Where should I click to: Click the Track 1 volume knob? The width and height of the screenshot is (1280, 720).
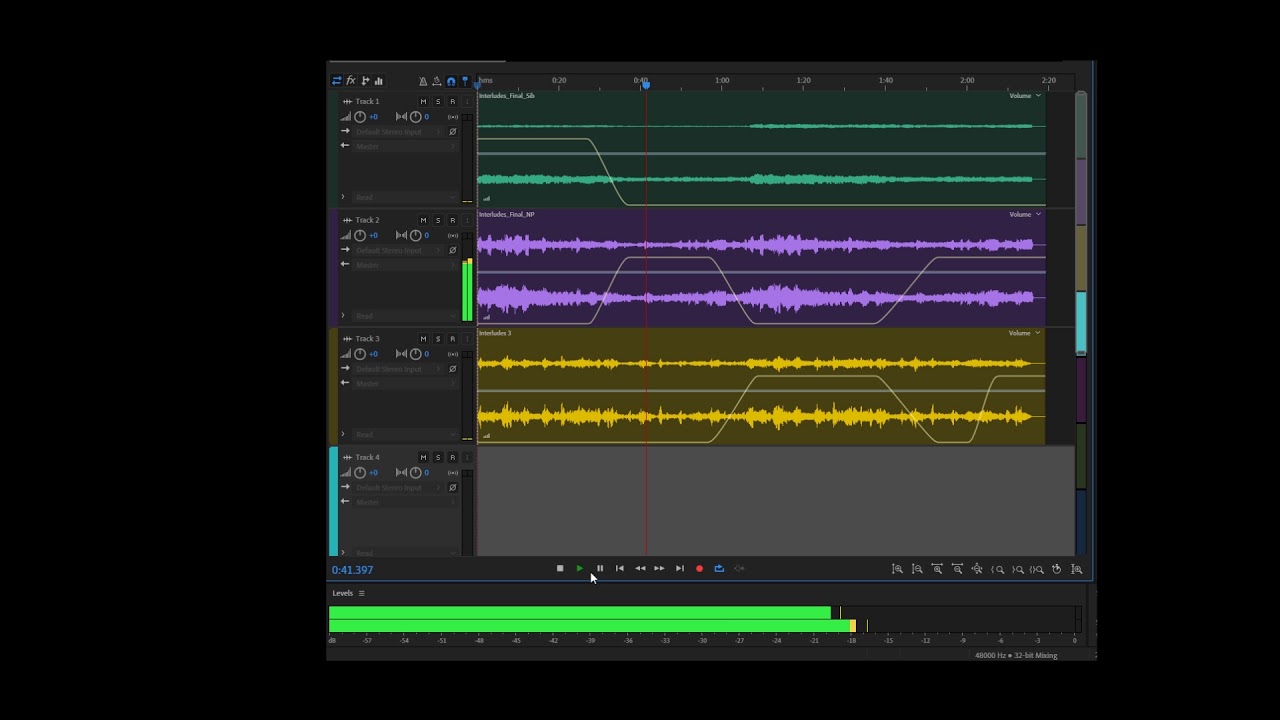click(360, 117)
